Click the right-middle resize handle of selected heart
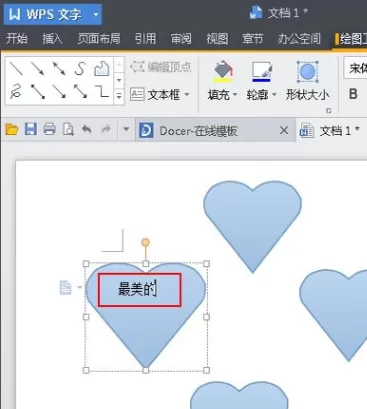367x409 pixels. pyautogui.click(x=206, y=317)
